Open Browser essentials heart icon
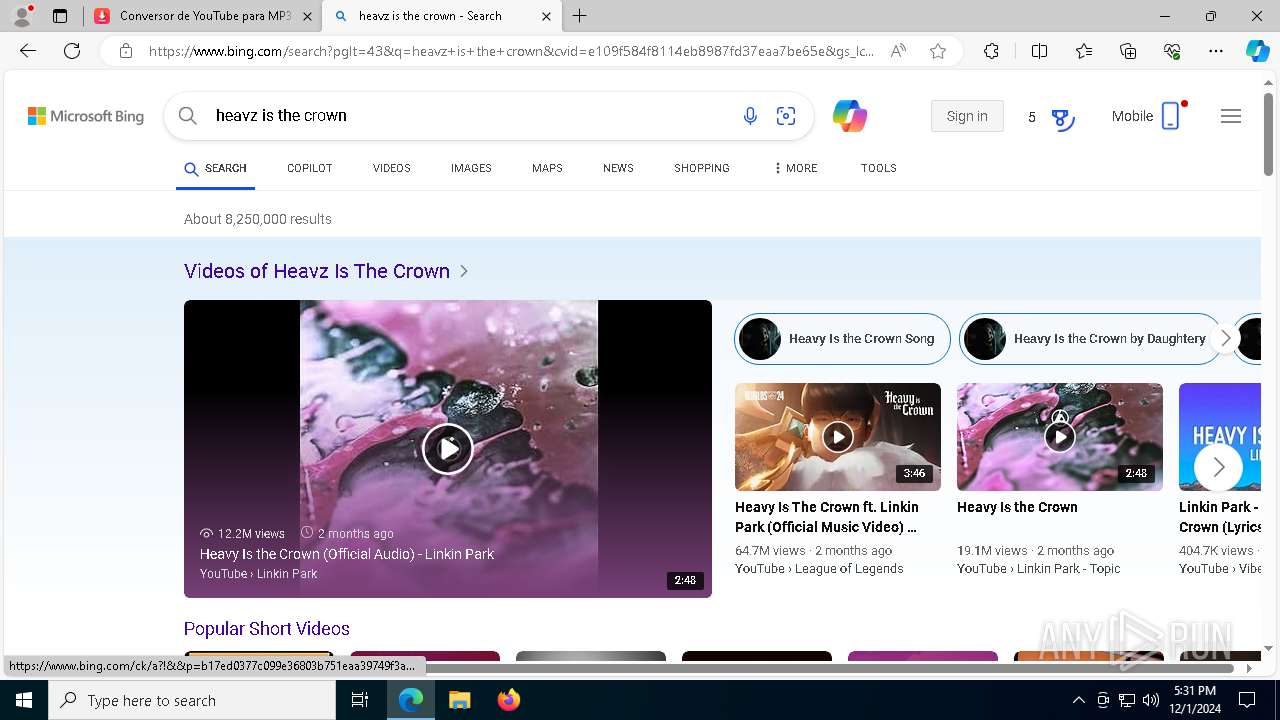 pyautogui.click(x=1172, y=51)
